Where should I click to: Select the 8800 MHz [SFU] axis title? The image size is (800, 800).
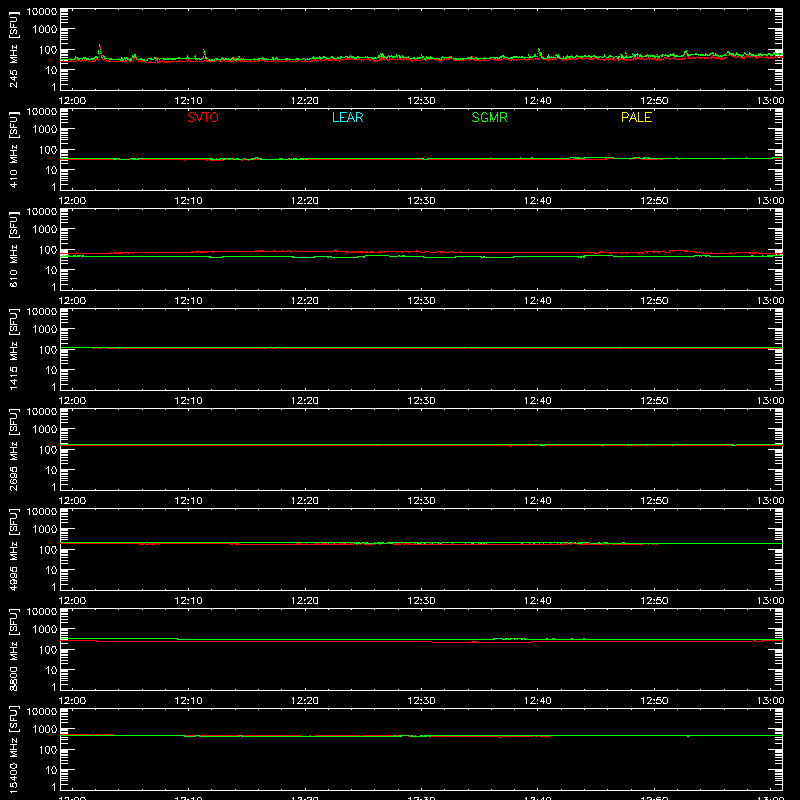pos(14,650)
